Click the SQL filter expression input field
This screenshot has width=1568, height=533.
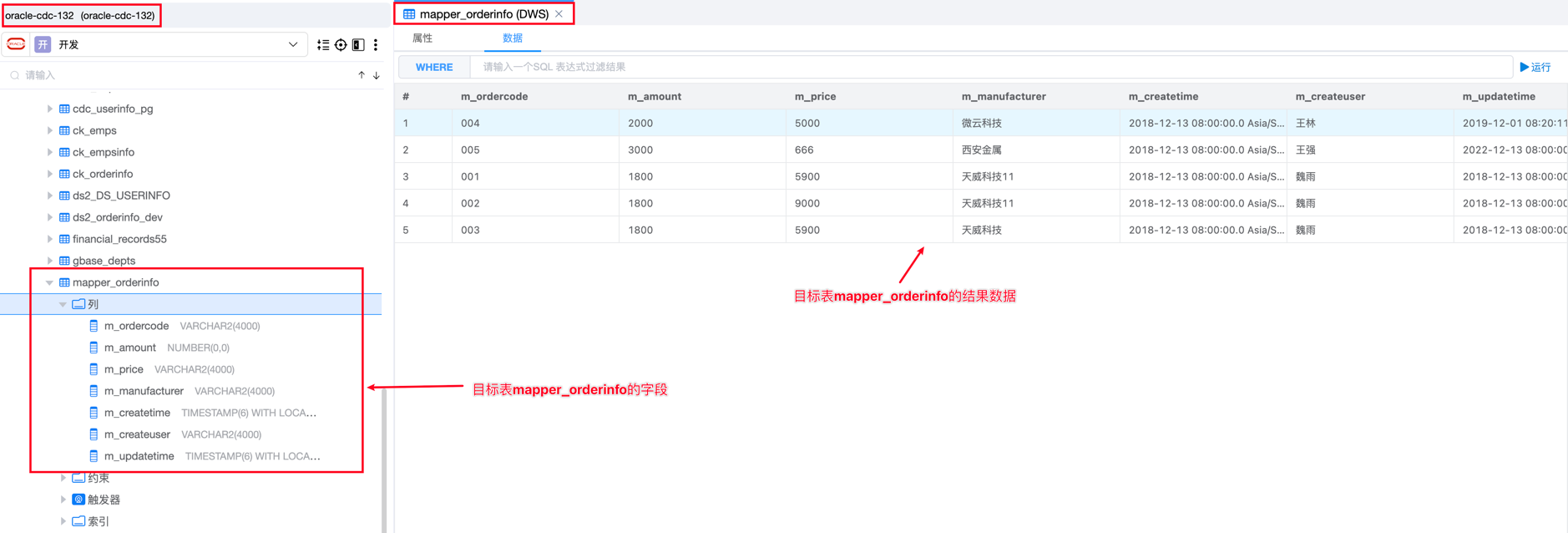point(989,67)
